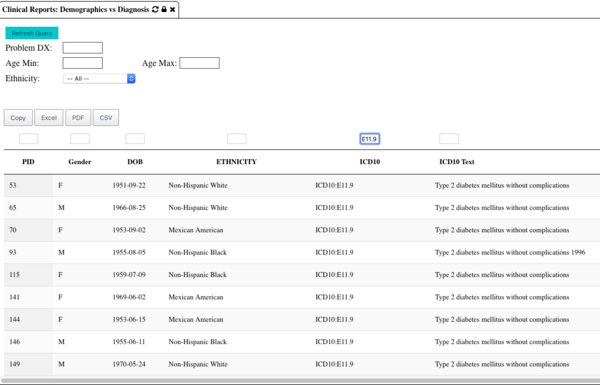This screenshot has height=385, width=600.
Task: Focus the Problem DX input field
Action: tap(83, 48)
